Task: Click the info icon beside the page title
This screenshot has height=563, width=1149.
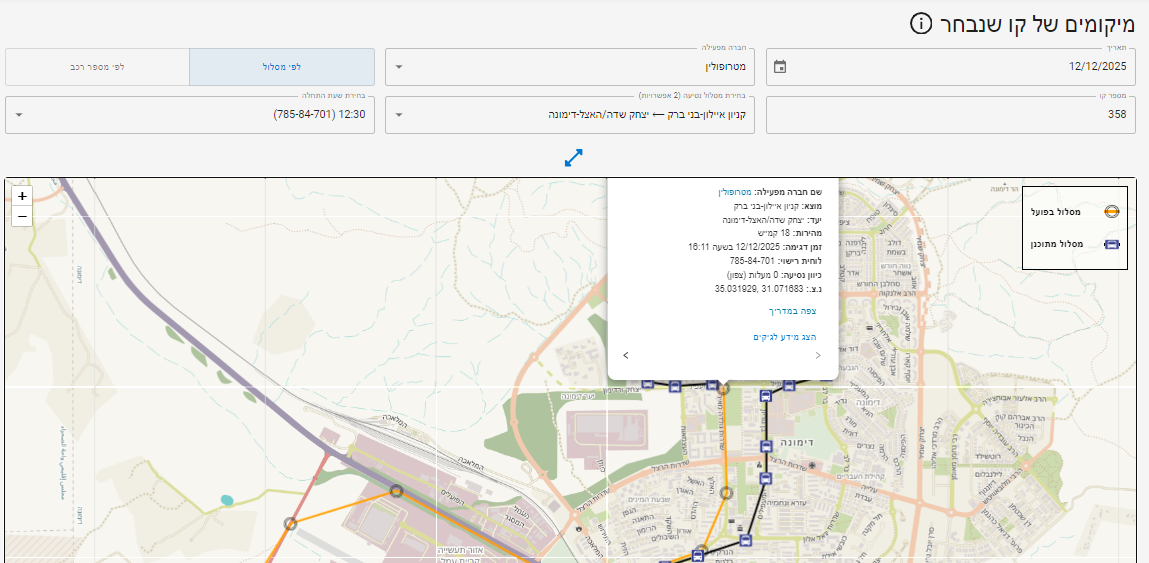Action: [921, 23]
